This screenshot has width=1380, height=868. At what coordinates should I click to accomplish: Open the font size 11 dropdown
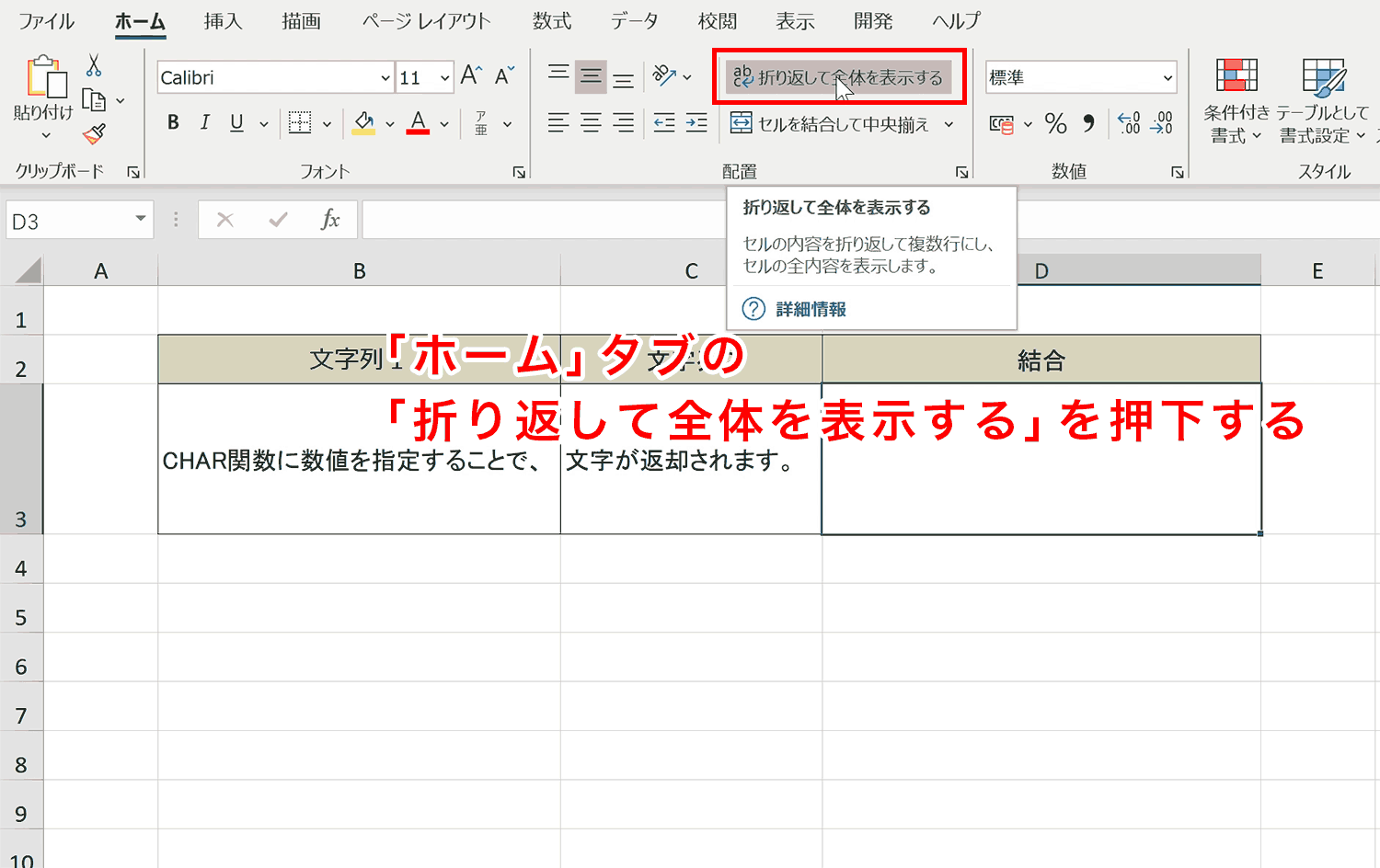445,78
